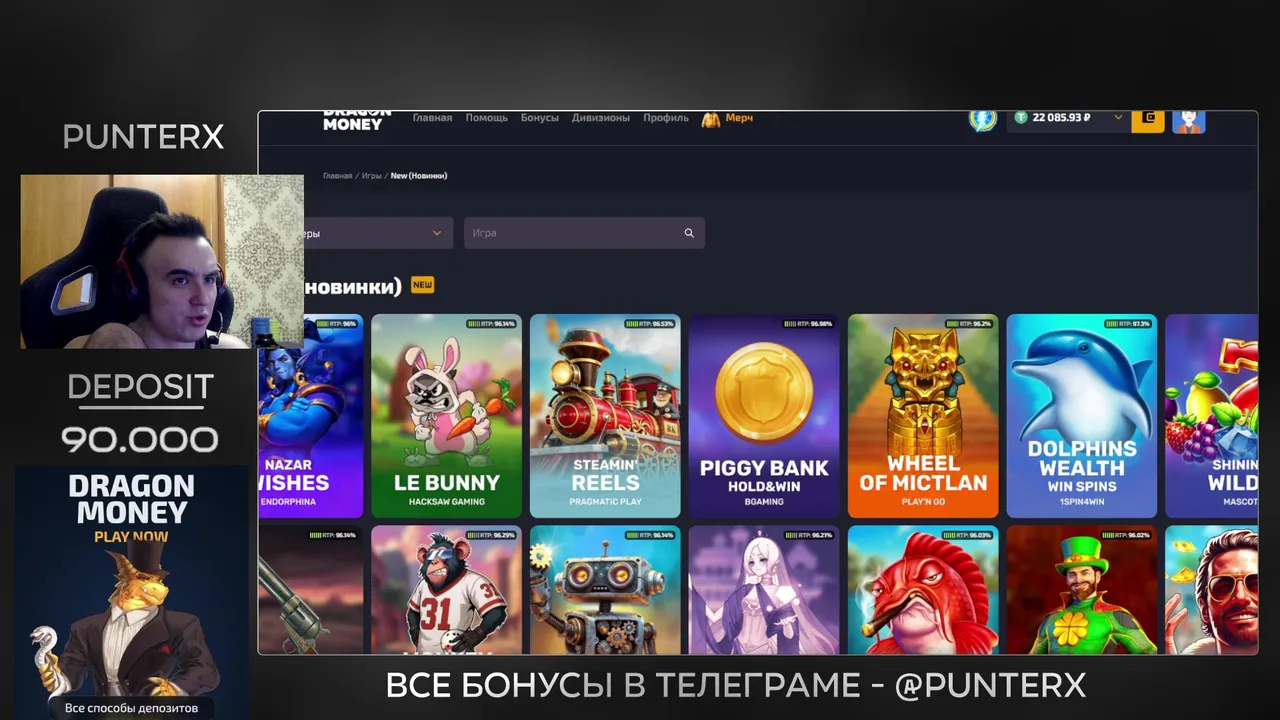This screenshot has height=720, width=1280.
Task: Click RTP badge on Dolphins Wealth card
Action: (1128, 324)
